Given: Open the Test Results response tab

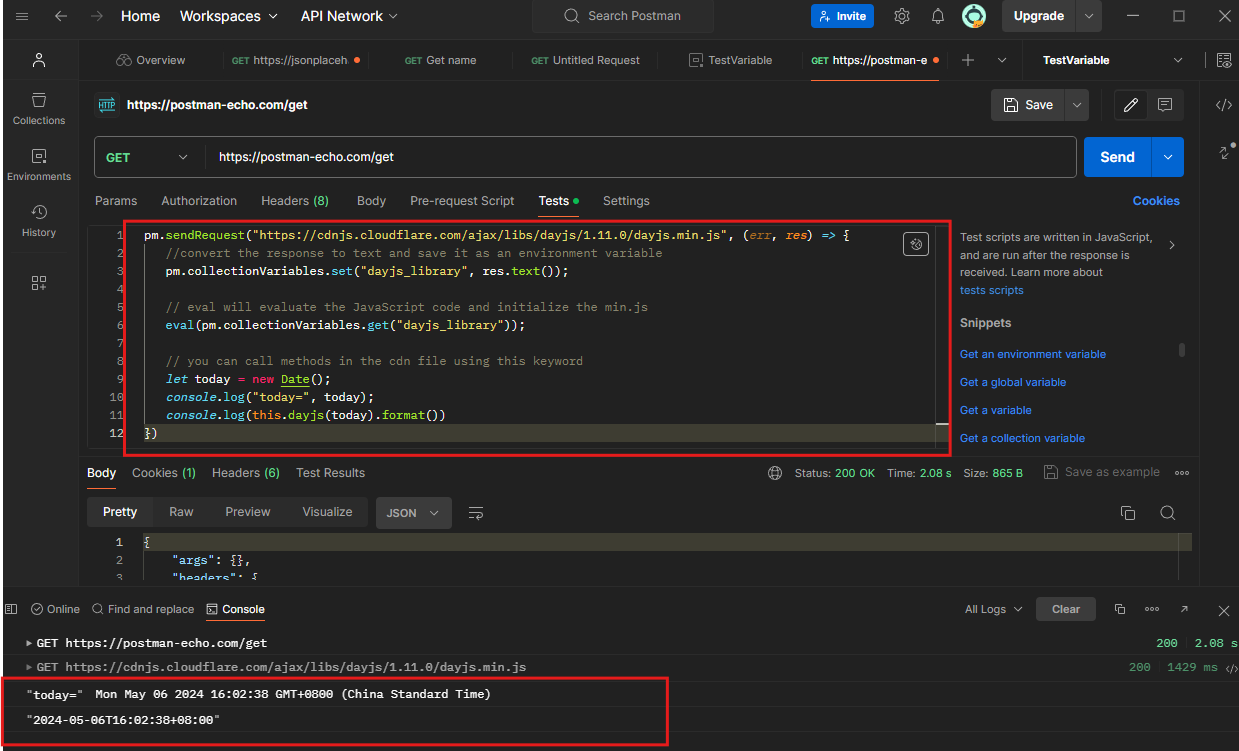Looking at the screenshot, I should point(330,473).
